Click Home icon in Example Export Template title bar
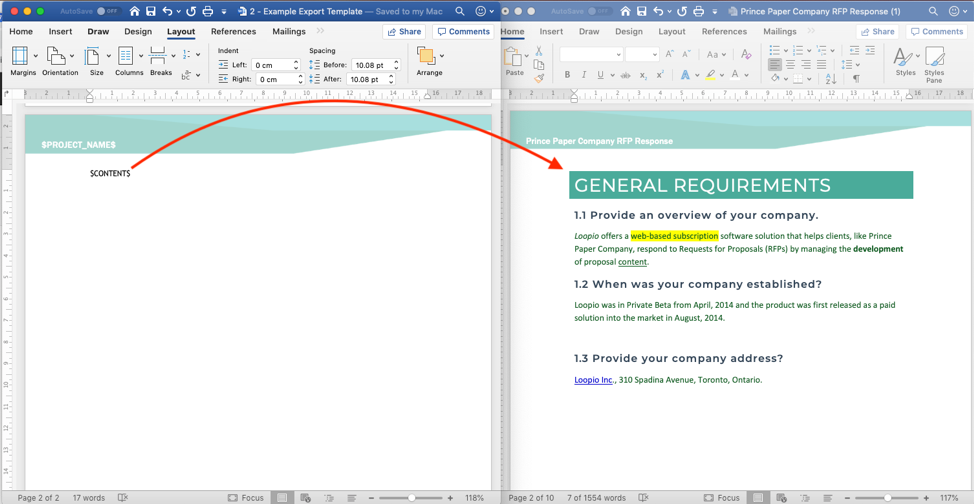Viewport: 974px width, 504px height. 135,11
